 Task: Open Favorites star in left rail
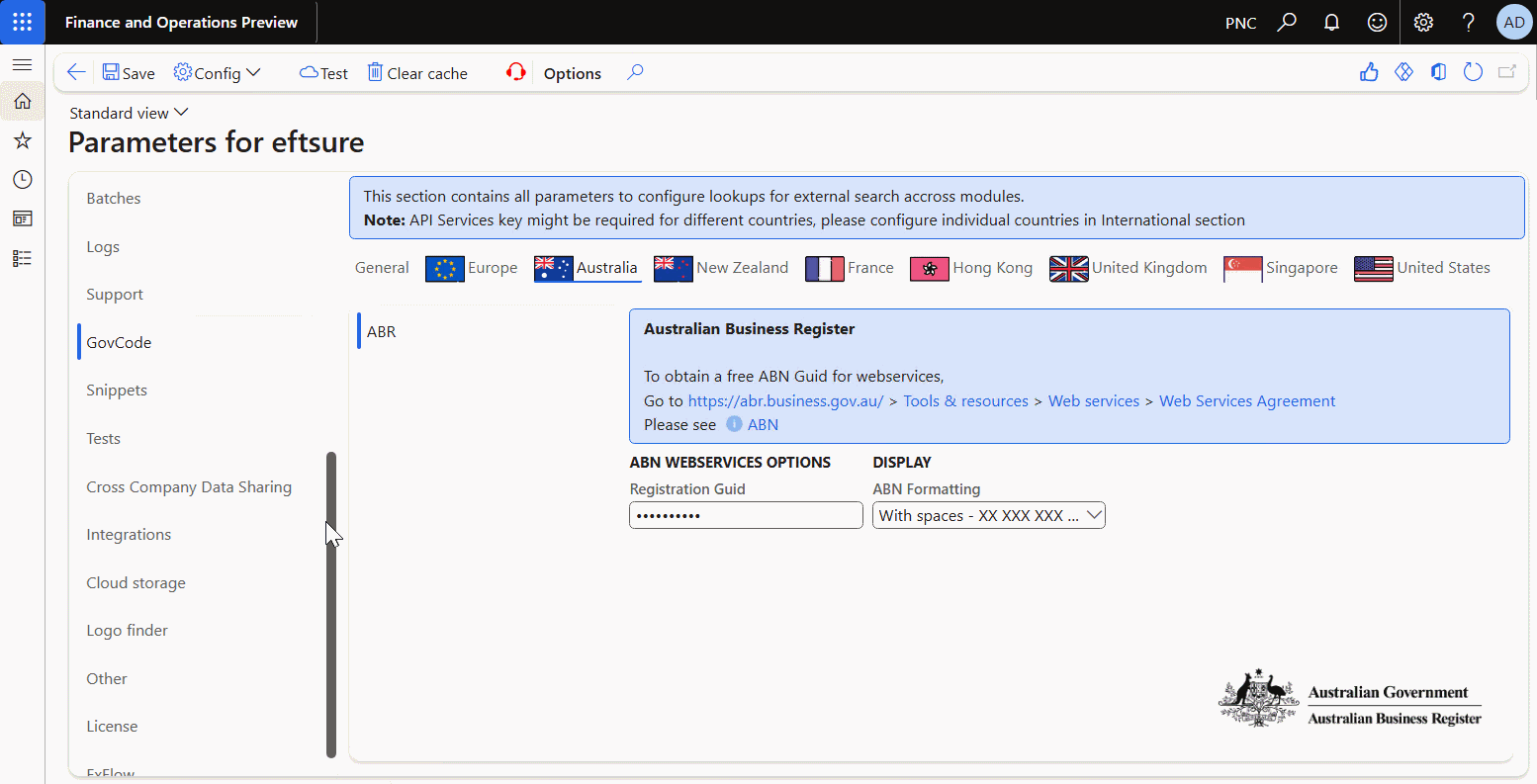click(22, 140)
